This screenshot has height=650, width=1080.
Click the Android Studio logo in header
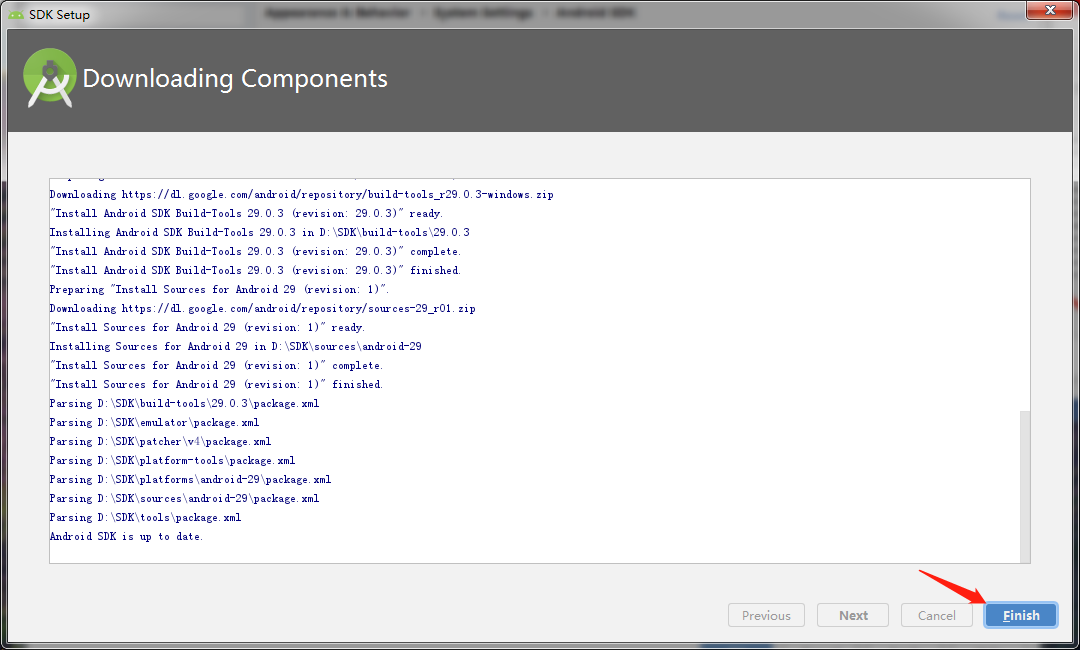[x=49, y=78]
